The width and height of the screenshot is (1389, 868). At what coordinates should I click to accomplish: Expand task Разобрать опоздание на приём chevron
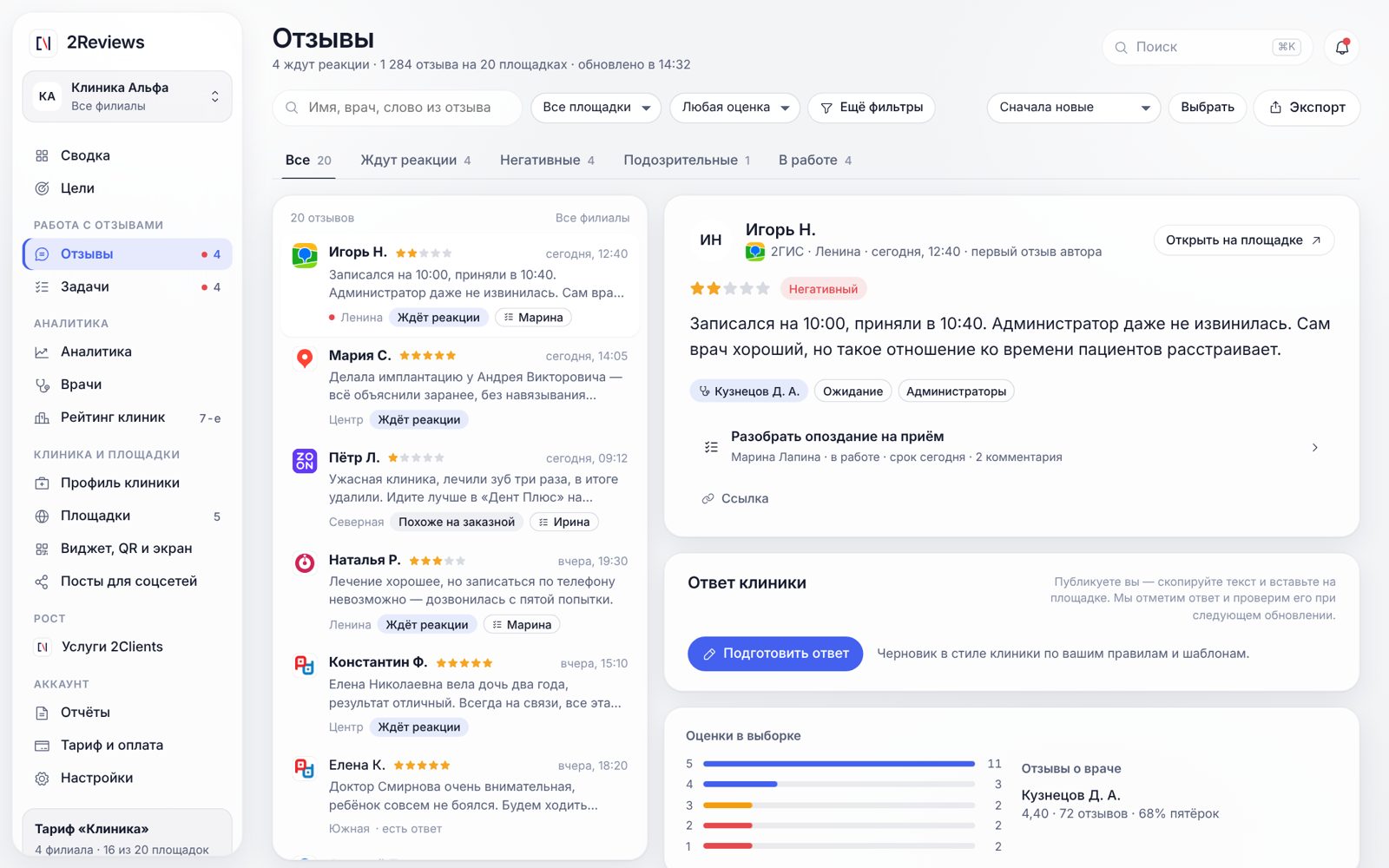pyautogui.click(x=1314, y=447)
